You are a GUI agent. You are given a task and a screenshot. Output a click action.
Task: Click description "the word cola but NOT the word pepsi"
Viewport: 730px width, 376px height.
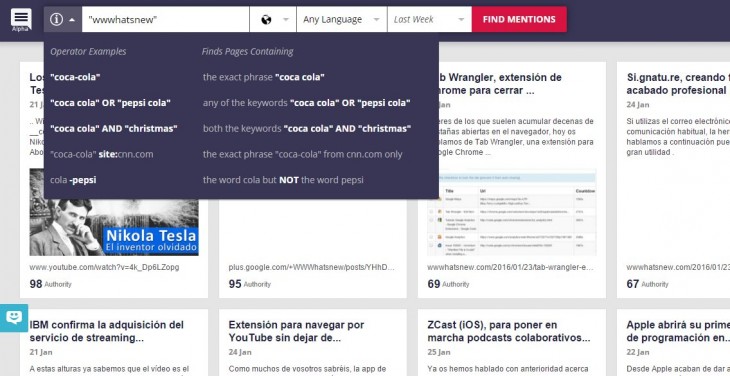pos(283,180)
